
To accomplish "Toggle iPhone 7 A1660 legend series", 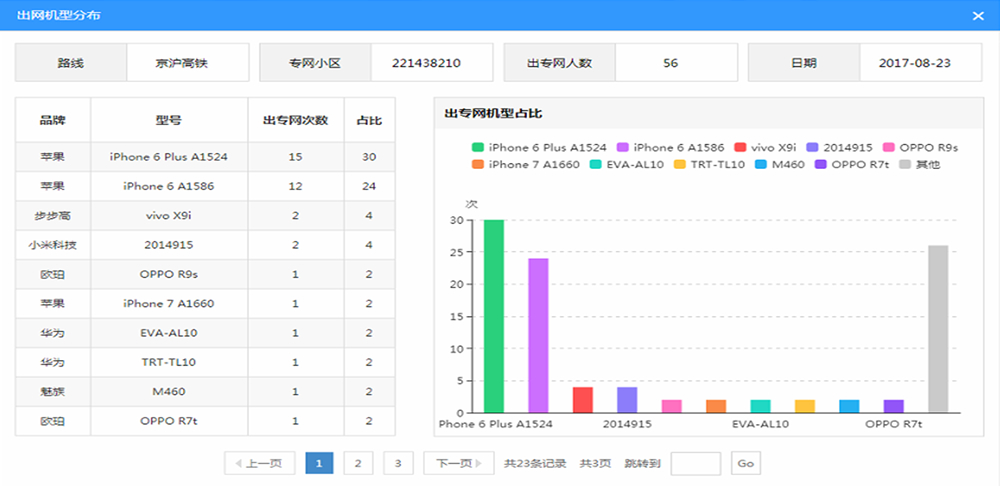I will (525, 165).
